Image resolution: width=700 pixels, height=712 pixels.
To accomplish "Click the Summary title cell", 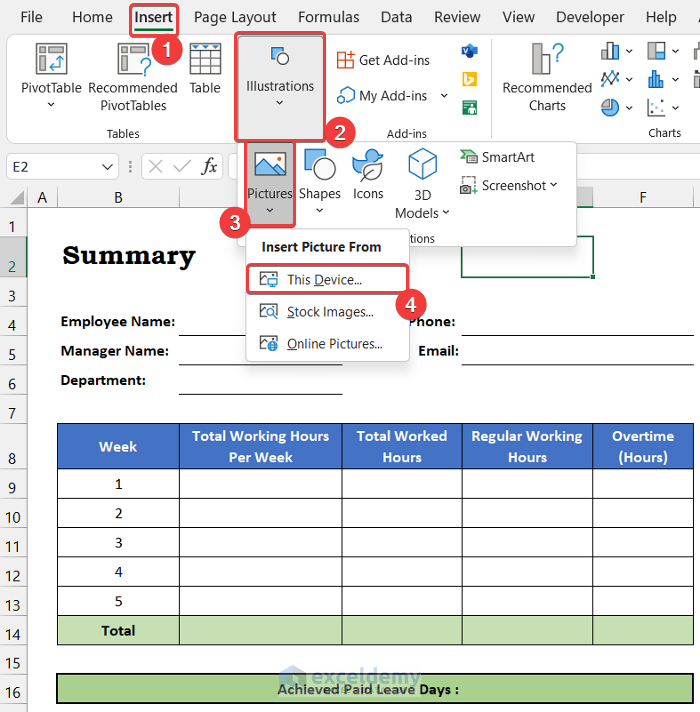I will 129,256.
